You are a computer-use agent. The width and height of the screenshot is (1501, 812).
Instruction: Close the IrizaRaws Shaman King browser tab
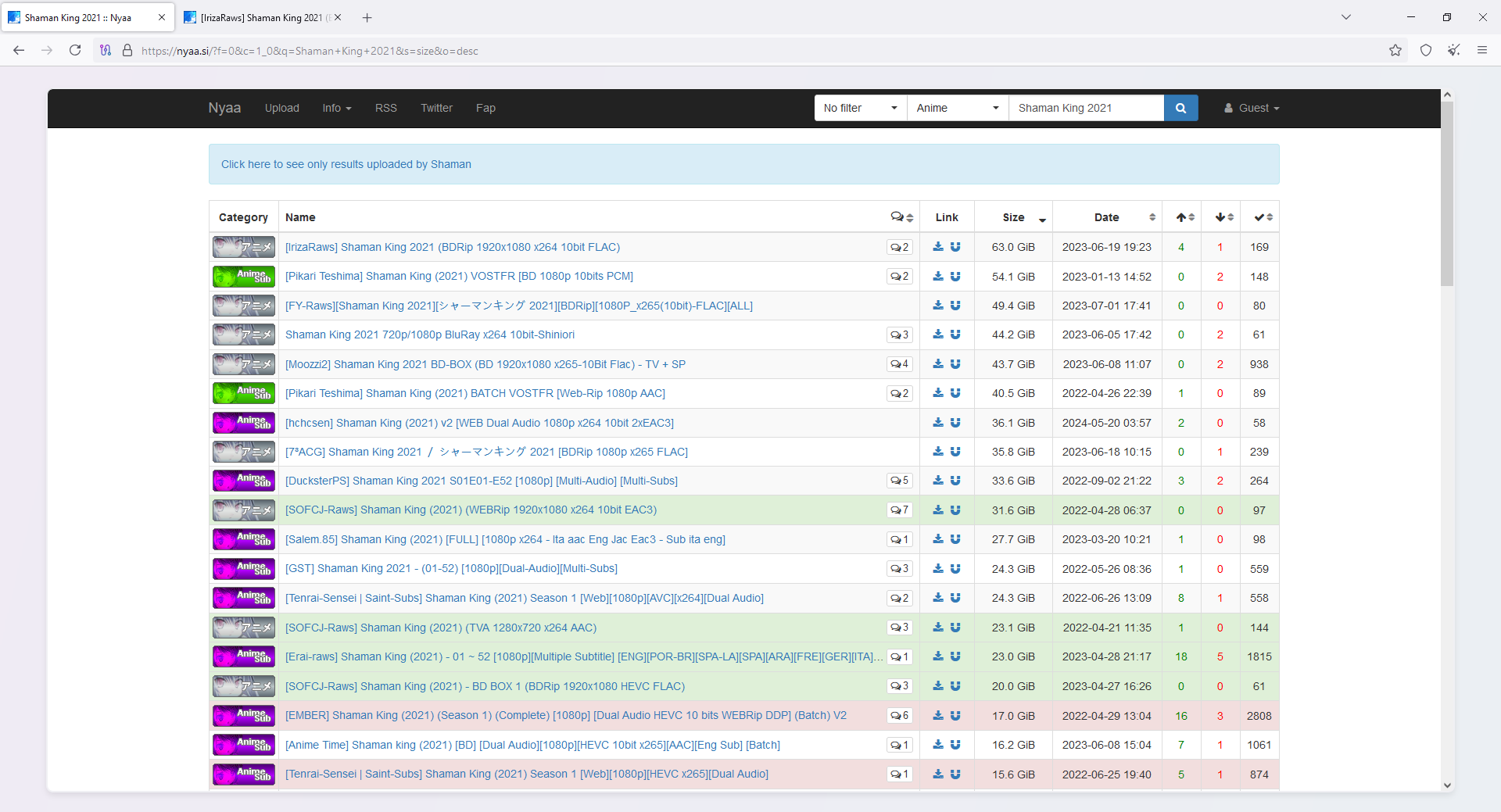(338, 17)
